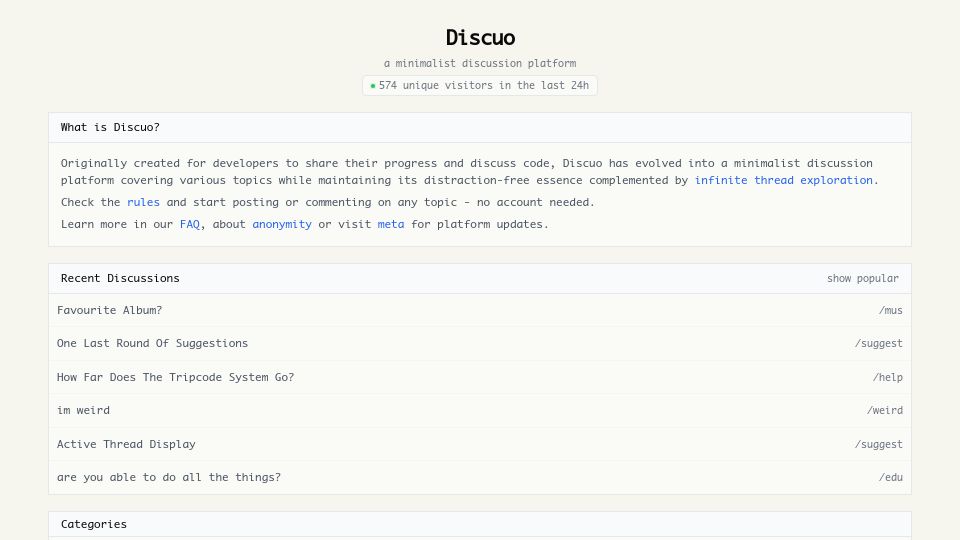Open the rules link
960x540 pixels.
pos(143,202)
